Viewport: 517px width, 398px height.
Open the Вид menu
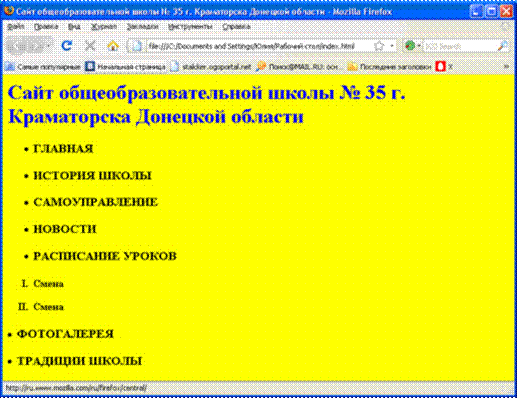(74, 27)
